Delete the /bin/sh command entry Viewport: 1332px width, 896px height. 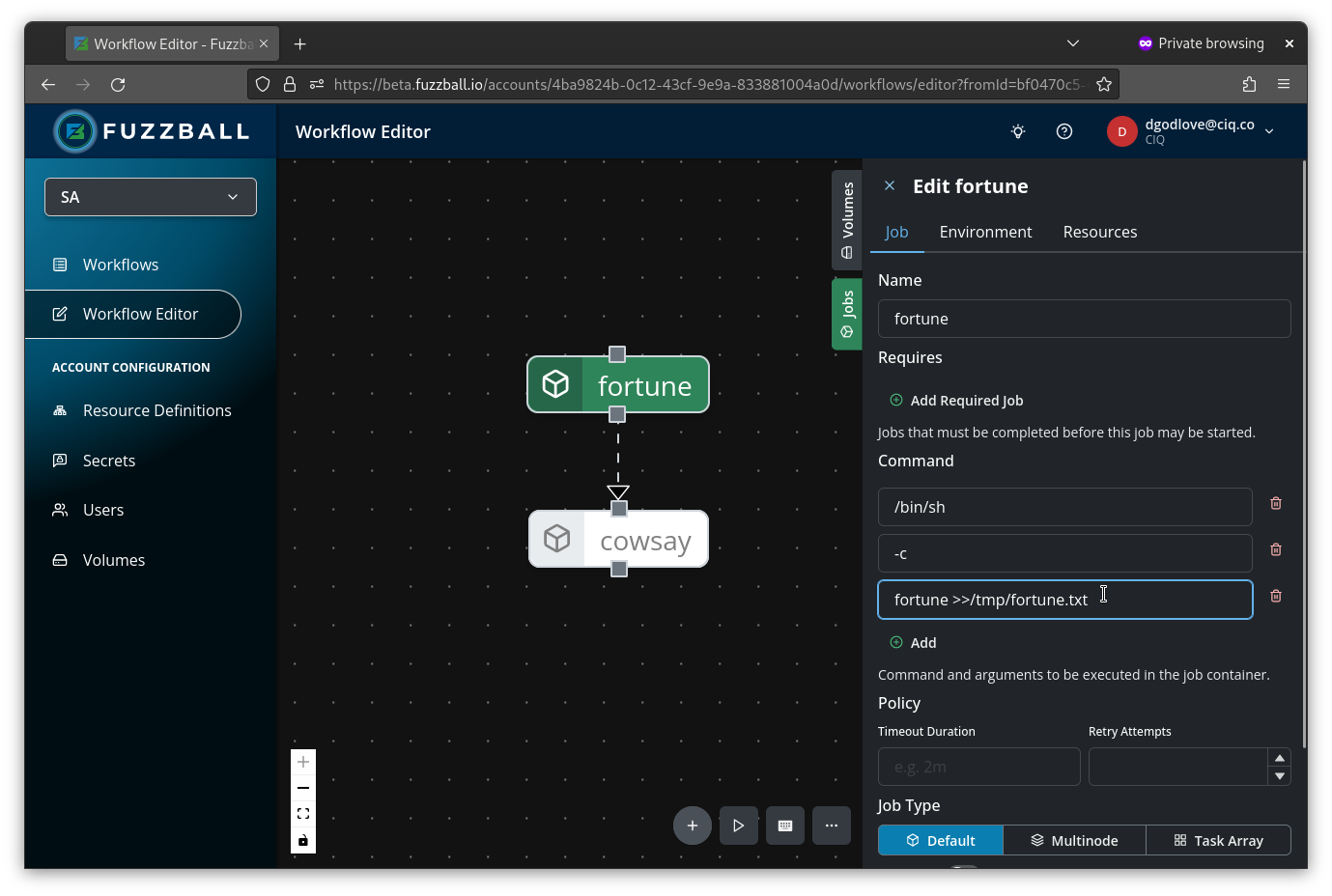coord(1276,503)
